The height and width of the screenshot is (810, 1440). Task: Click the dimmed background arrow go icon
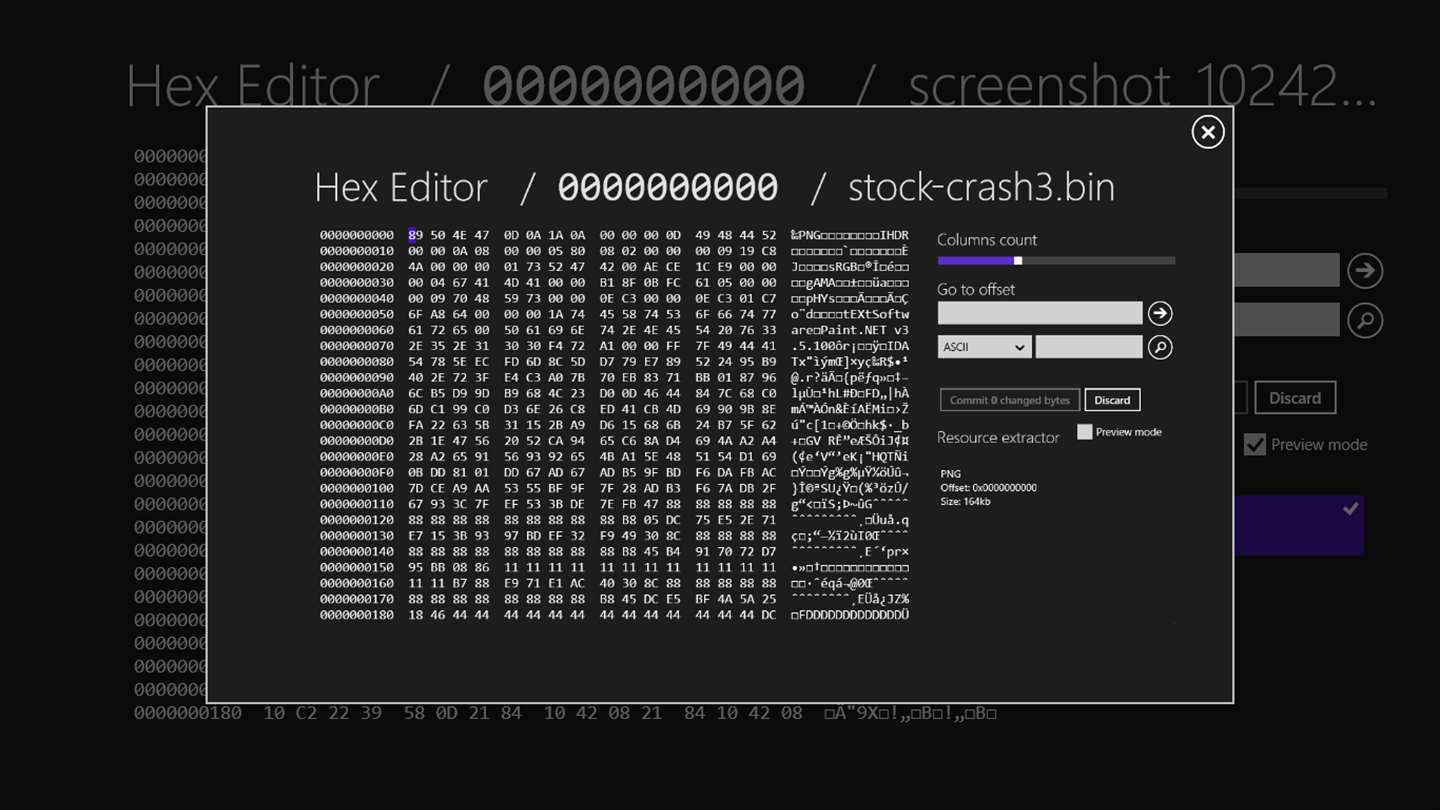(1364, 271)
